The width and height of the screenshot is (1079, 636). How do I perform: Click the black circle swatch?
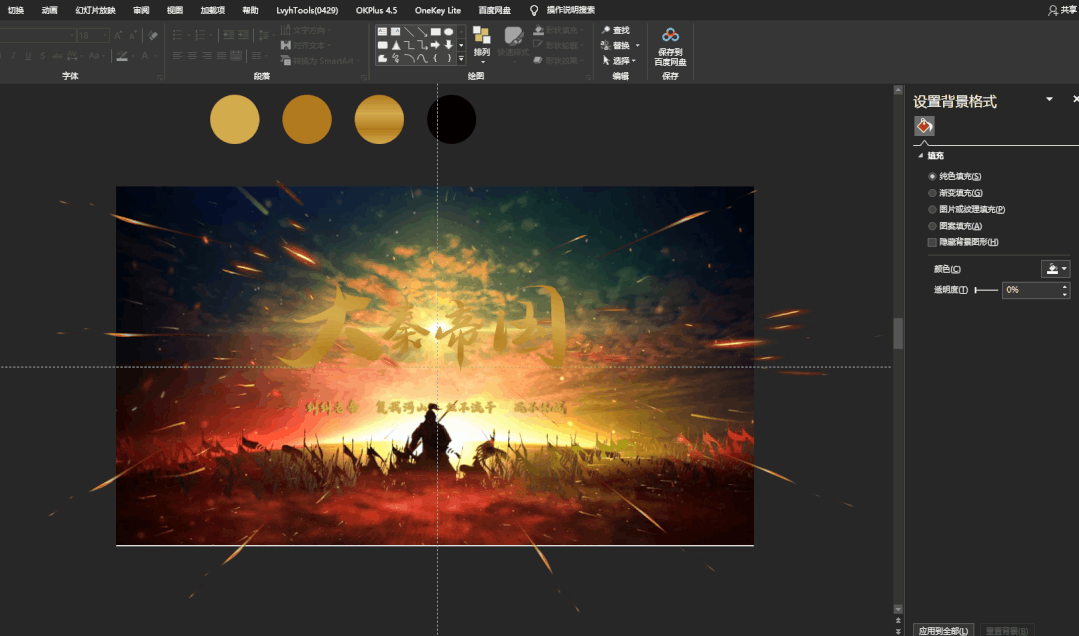pyautogui.click(x=451, y=119)
